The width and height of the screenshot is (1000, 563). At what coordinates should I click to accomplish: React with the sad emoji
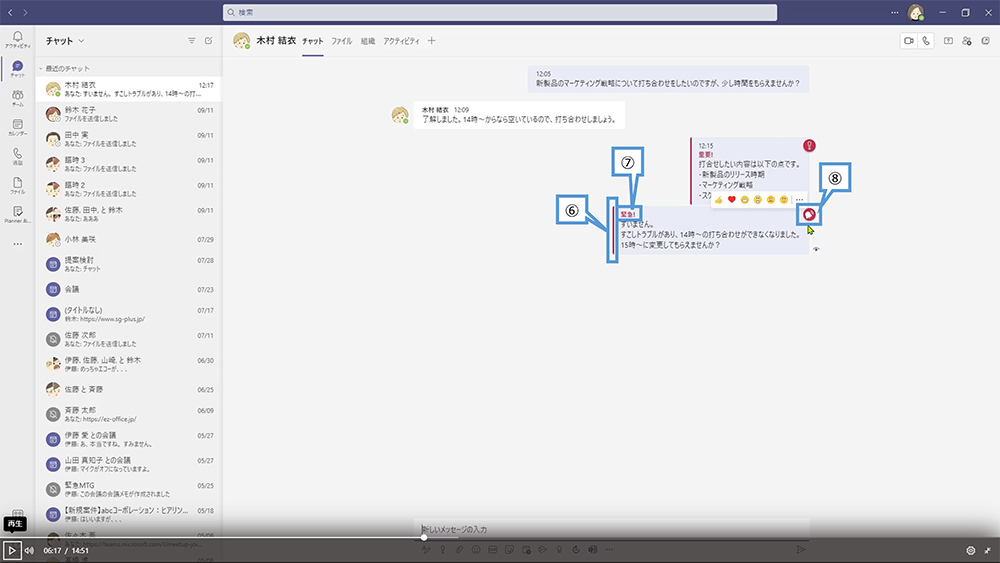pyautogui.click(x=770, y=200)
